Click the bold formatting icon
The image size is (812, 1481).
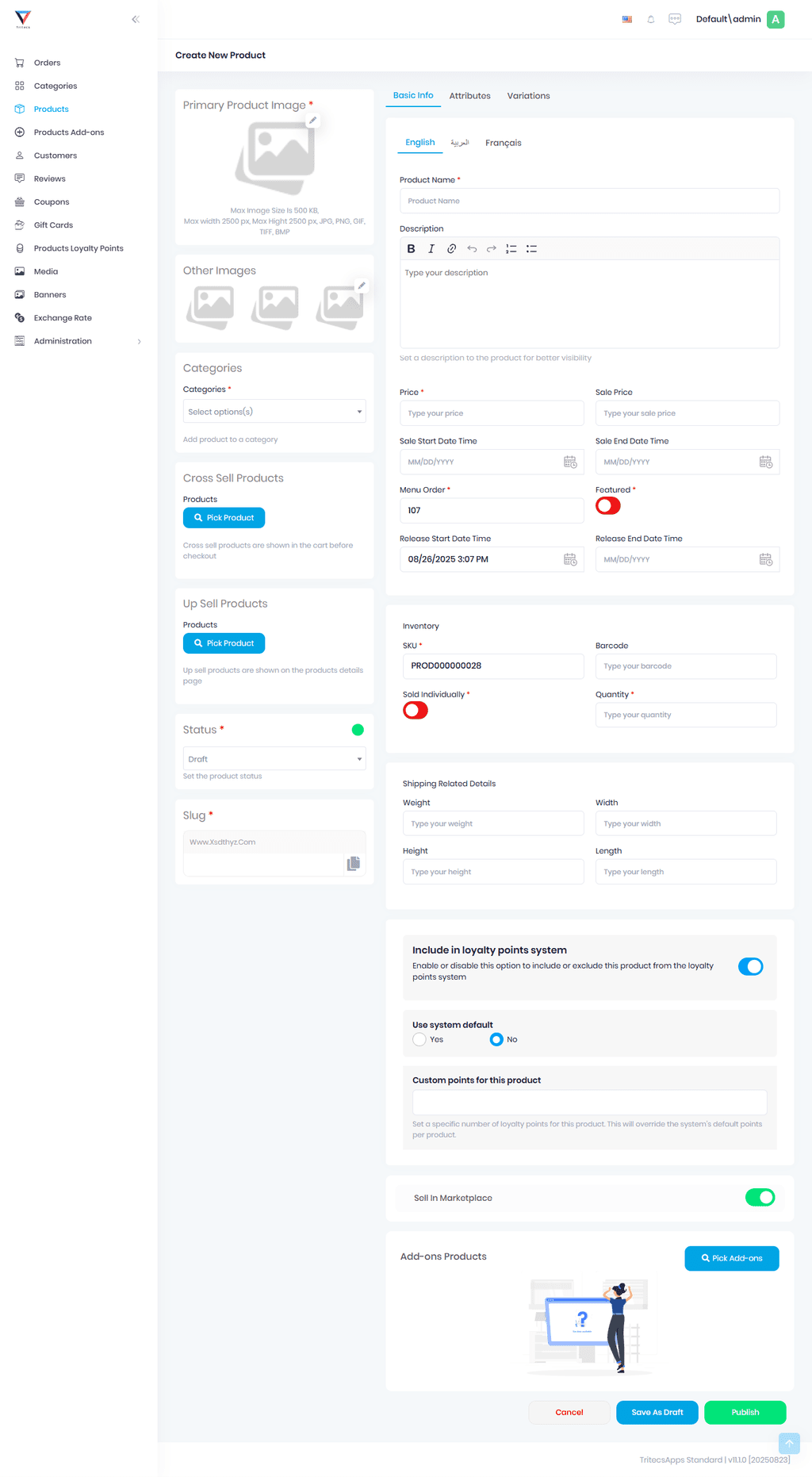[x=411, y=249]
